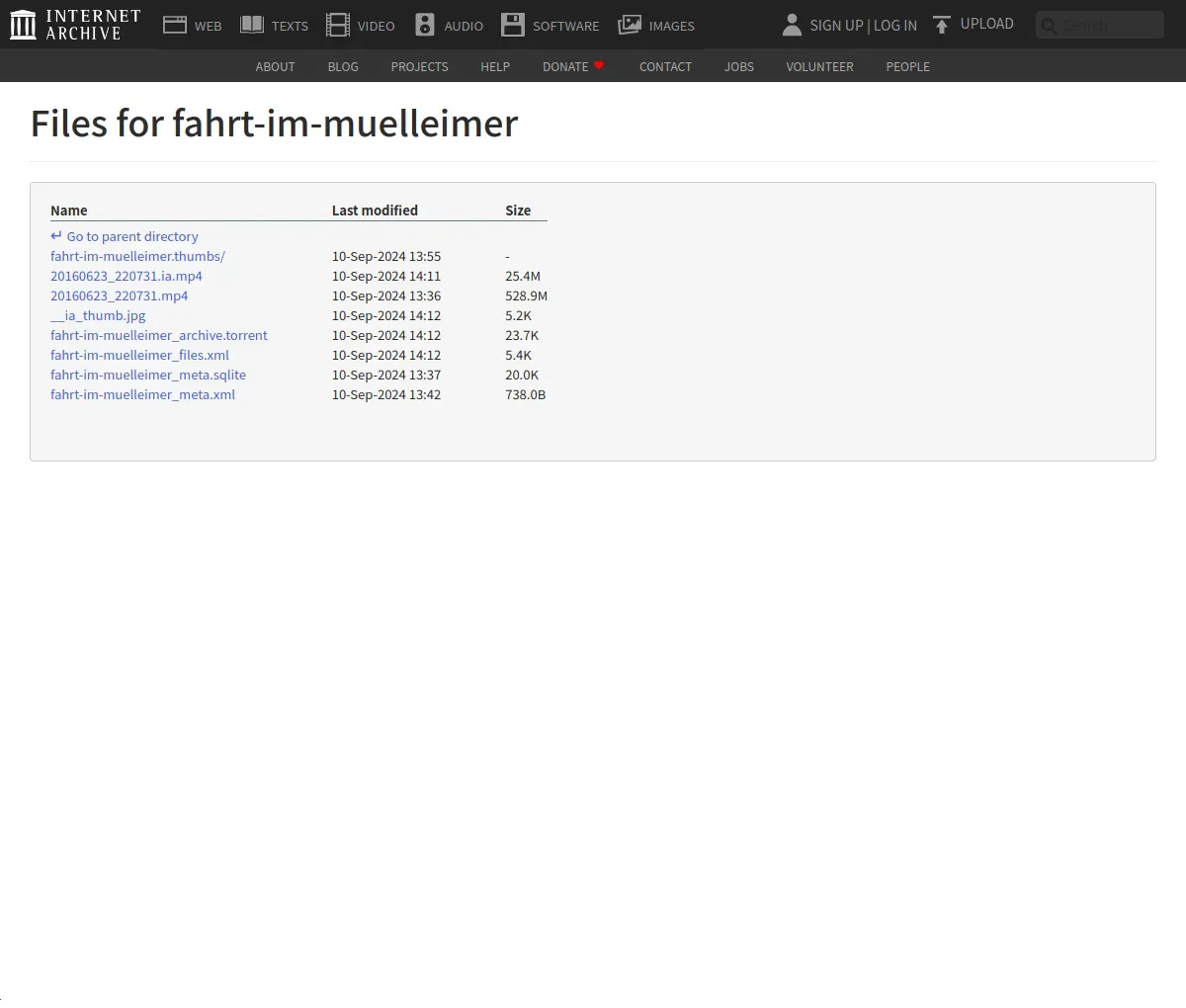Viewport: 1186px width, 1008px height.
Task: Click the user avatar icon
Action: click(792, 25)
